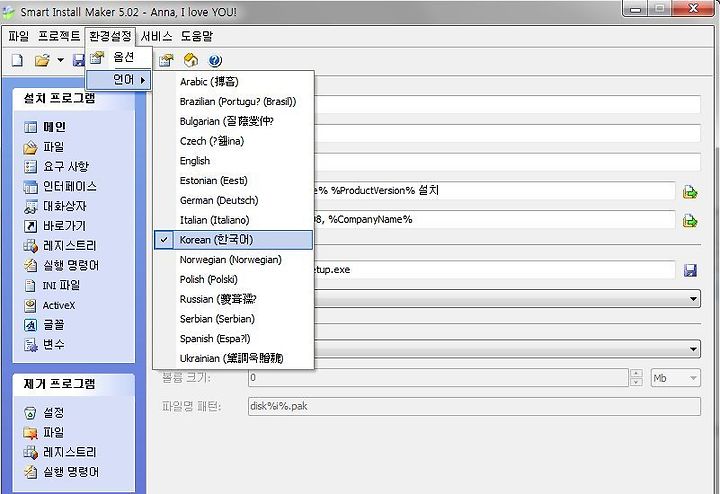Image resolution: width=720 pixels, height=494 pixels.
Task: Open the 메인 section icon in sidebar
Action: click(x=30, y=127)
